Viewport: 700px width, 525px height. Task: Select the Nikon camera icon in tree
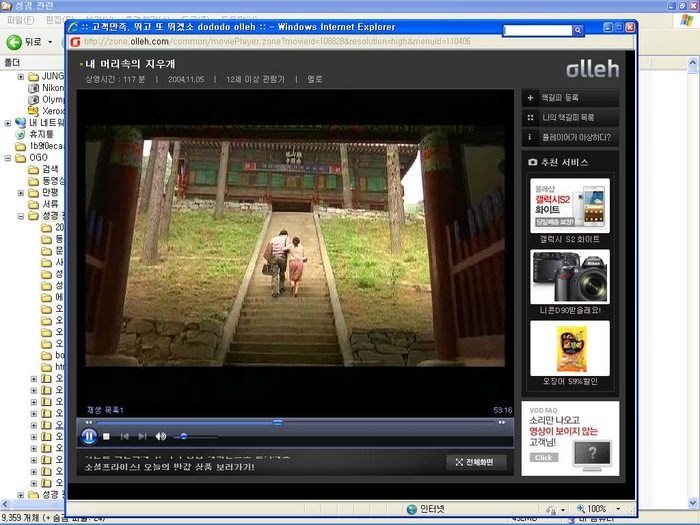click(33, 88)
